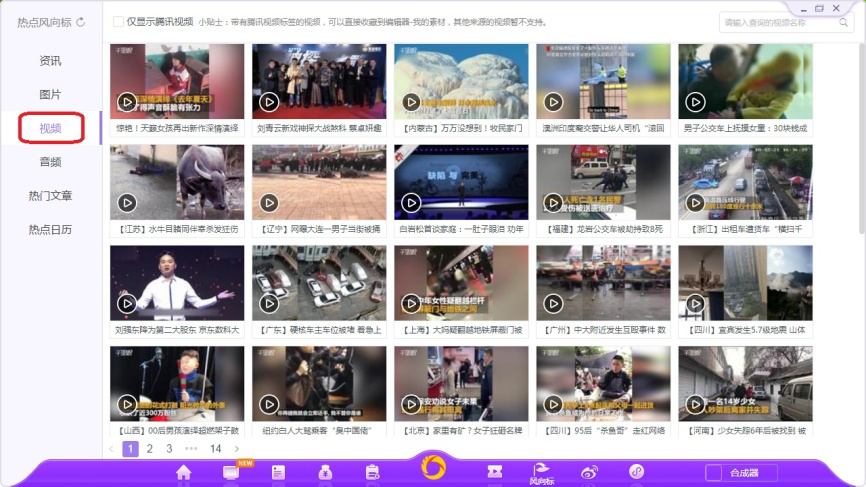The height and width of the screenshot is (487, 866).
Task: Play the 男子公交车上抚摸女童 video
Action: point(695,102)
